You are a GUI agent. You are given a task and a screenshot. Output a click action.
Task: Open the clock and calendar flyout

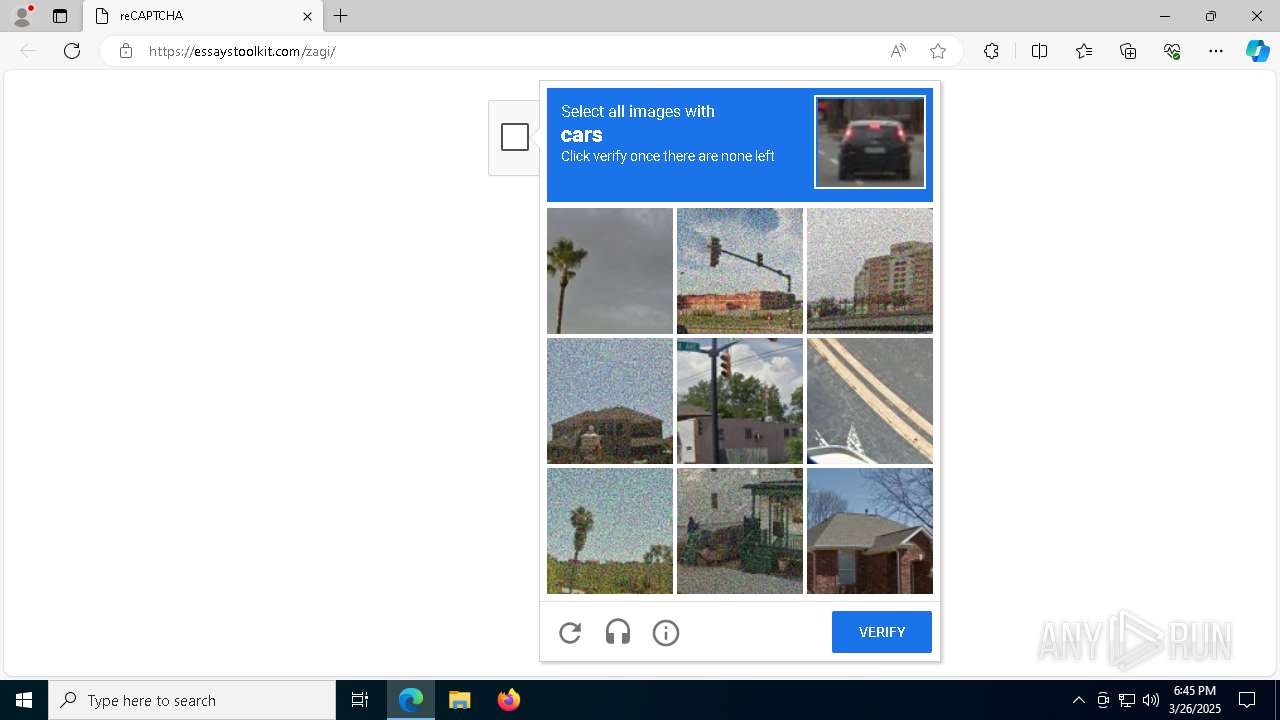coord(1195,700)
